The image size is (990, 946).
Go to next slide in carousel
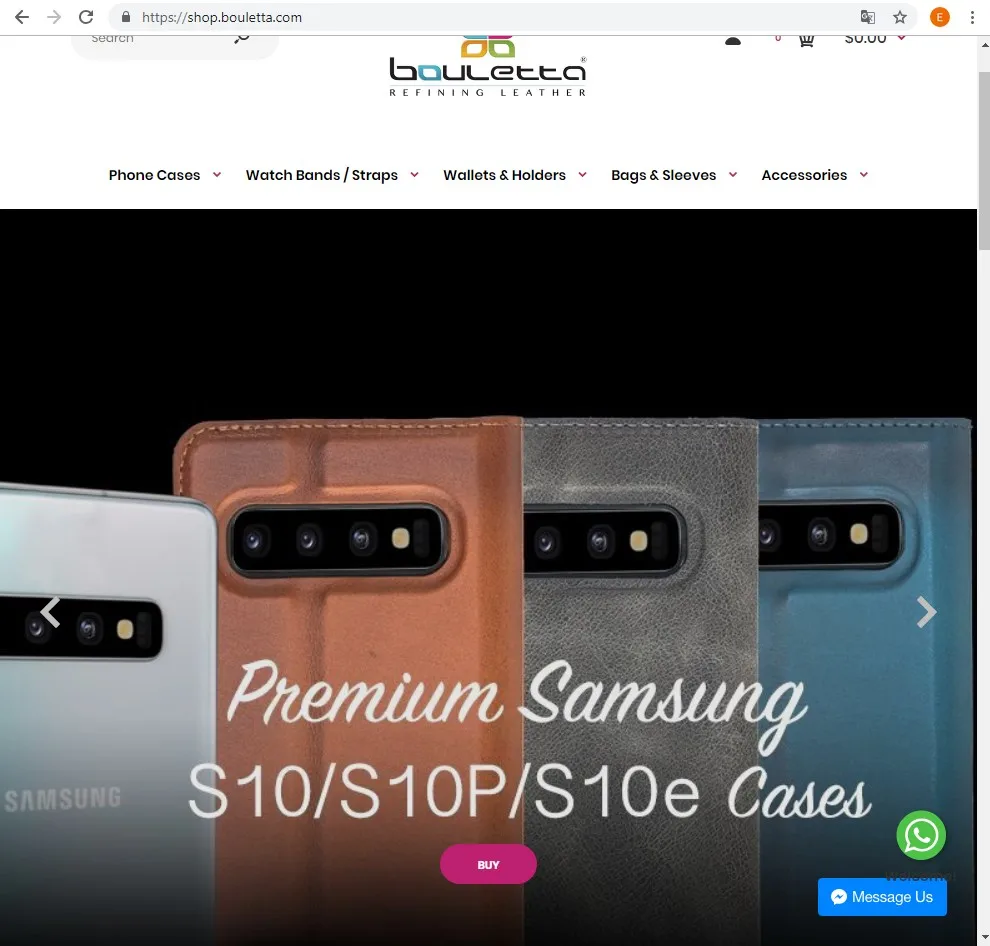coord(926,612)
